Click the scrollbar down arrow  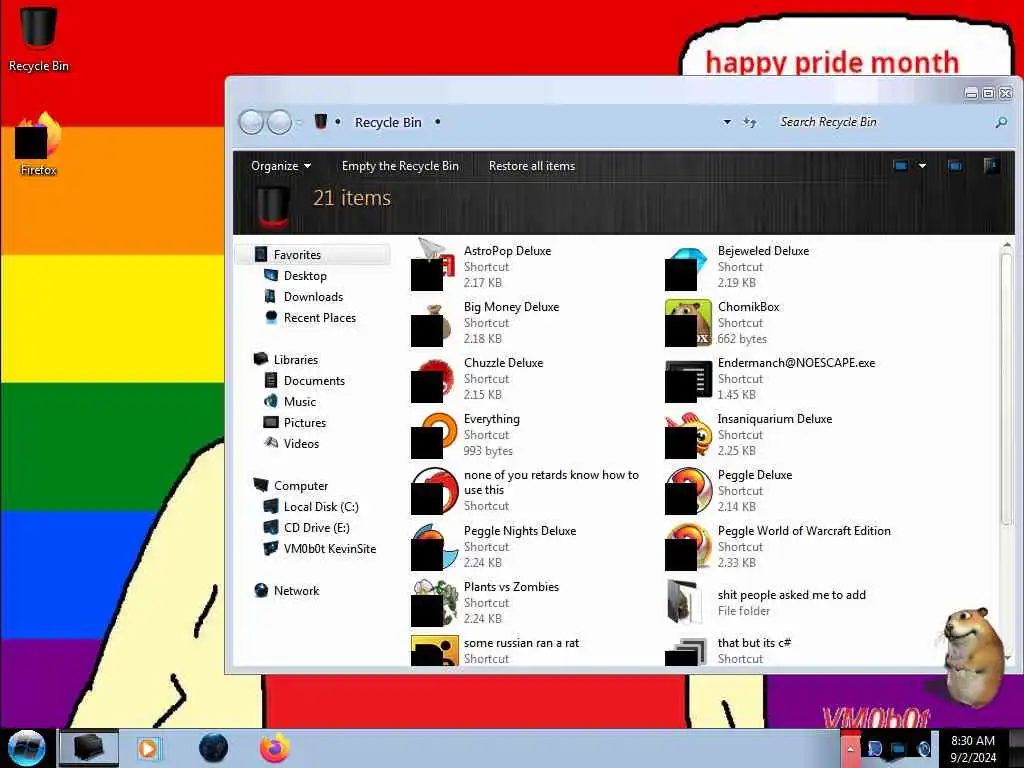[x=1006, y=658]
